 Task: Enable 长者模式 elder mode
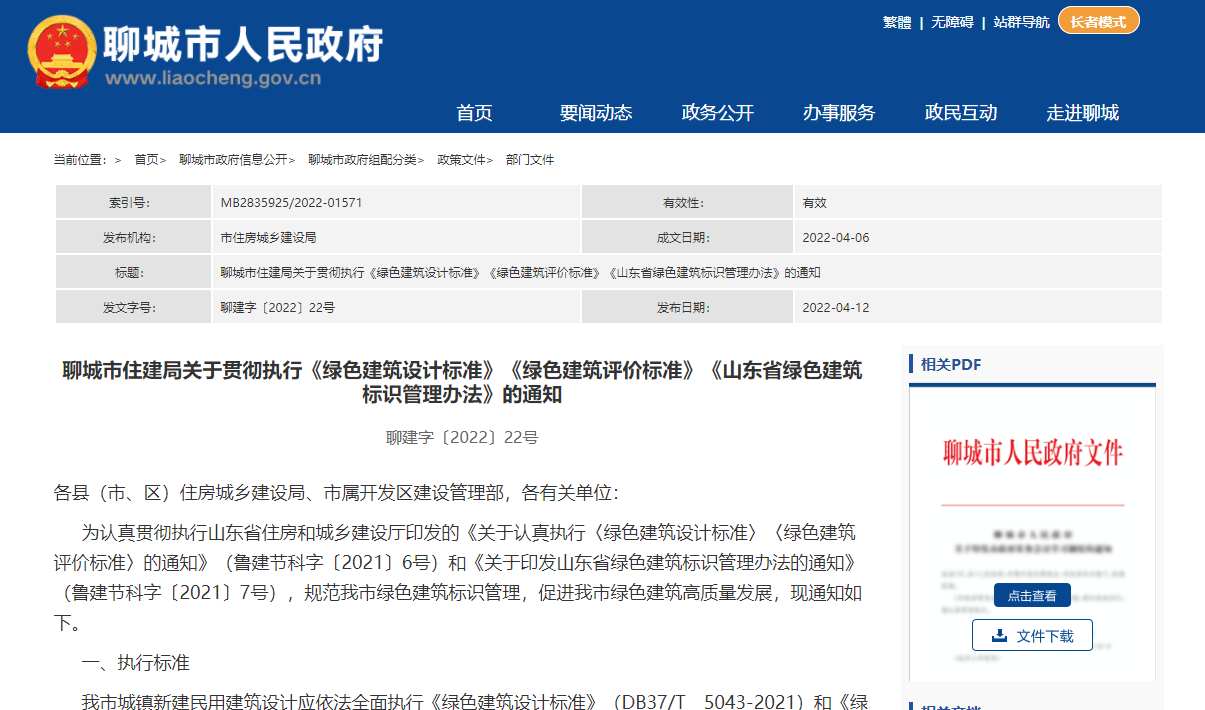[1099, 21]
